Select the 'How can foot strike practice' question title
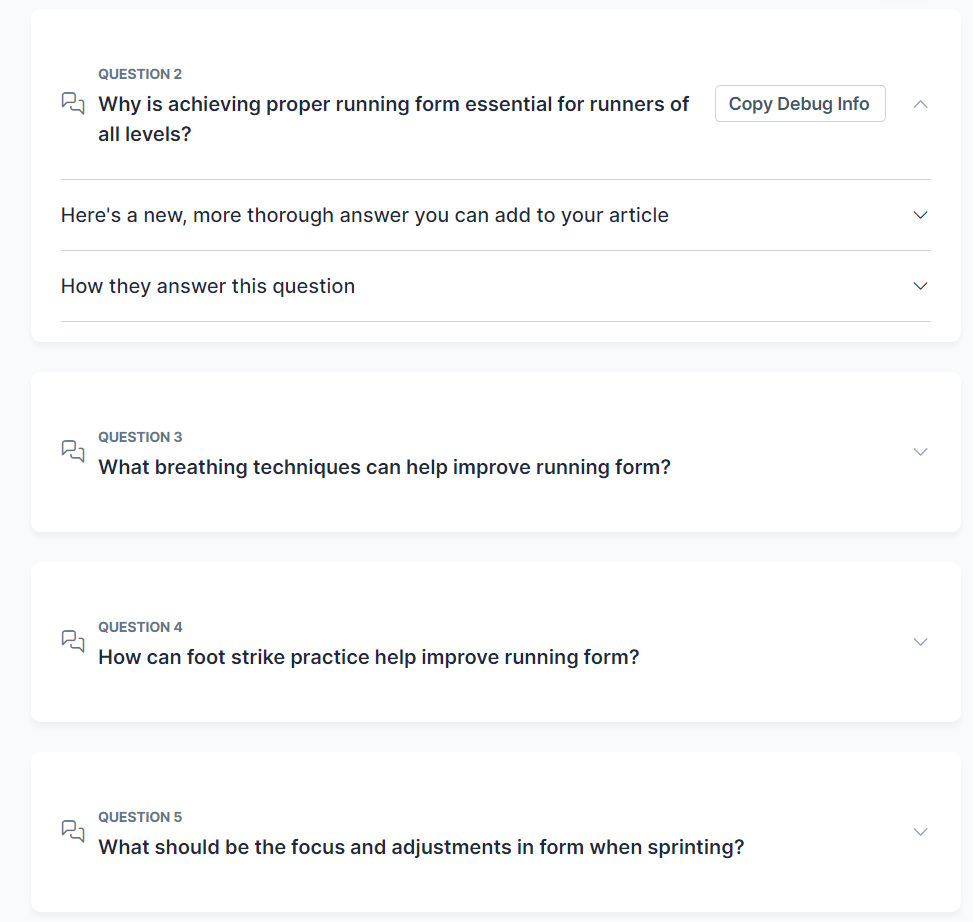The width and height of the screenshot is (973, 922). pos(368,657)
